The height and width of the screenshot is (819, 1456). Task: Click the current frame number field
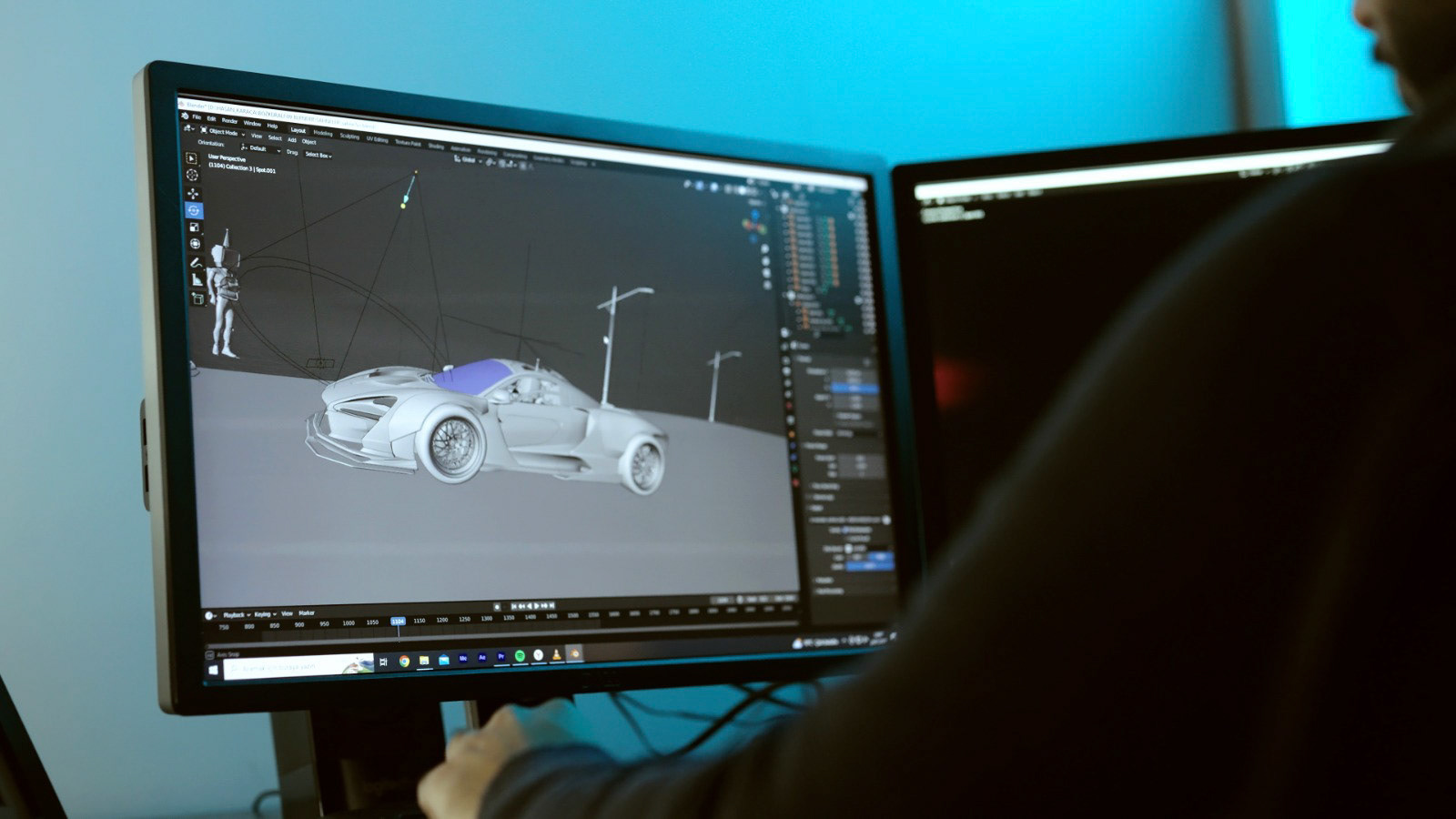point(723,599)
